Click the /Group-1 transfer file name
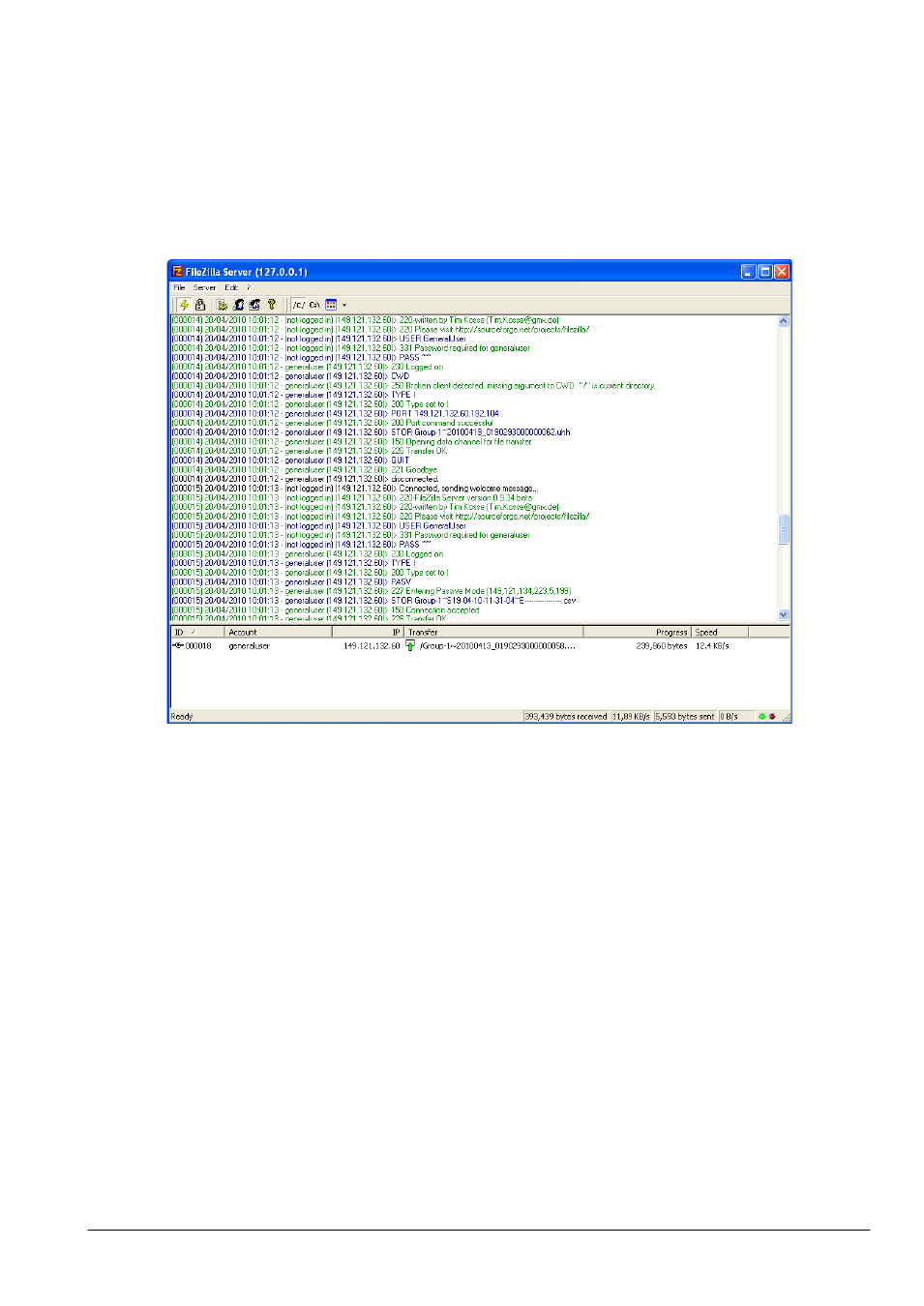Image resolution: width=924 pixels, height=1306 pixels. point(497,646)
